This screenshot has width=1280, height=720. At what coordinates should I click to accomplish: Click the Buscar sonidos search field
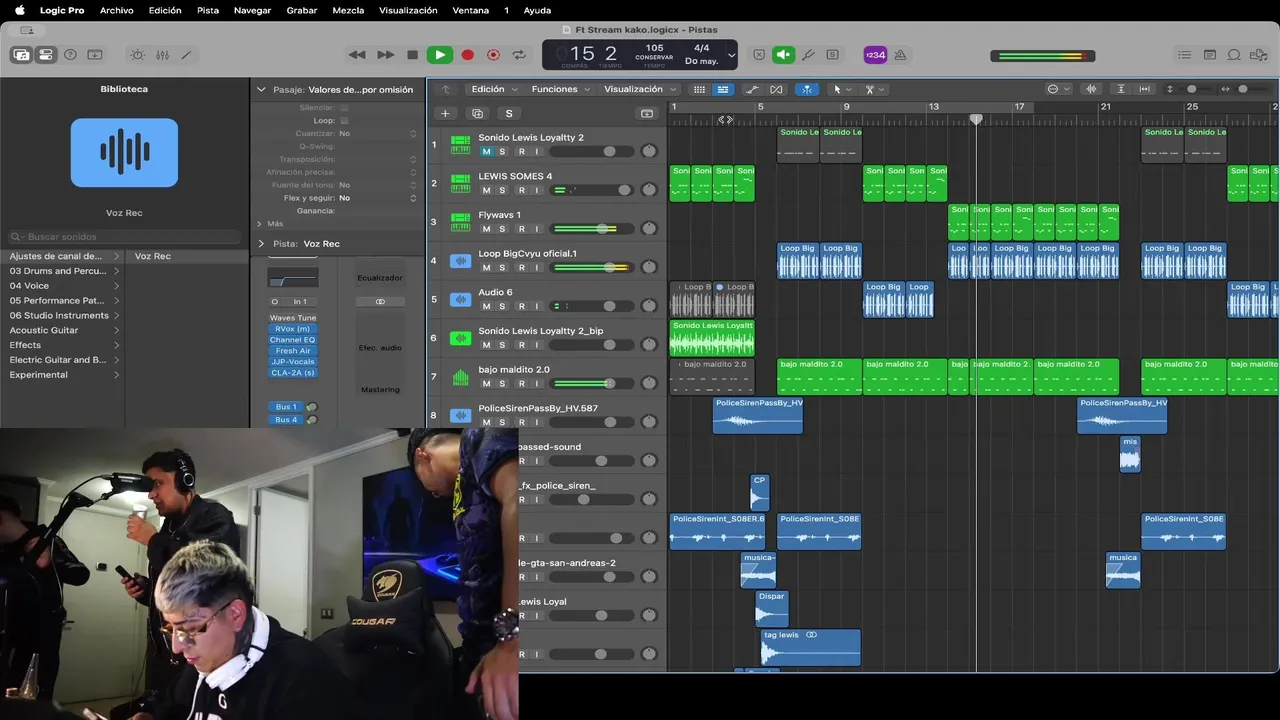pyautogui.click(x=124, y=237)
